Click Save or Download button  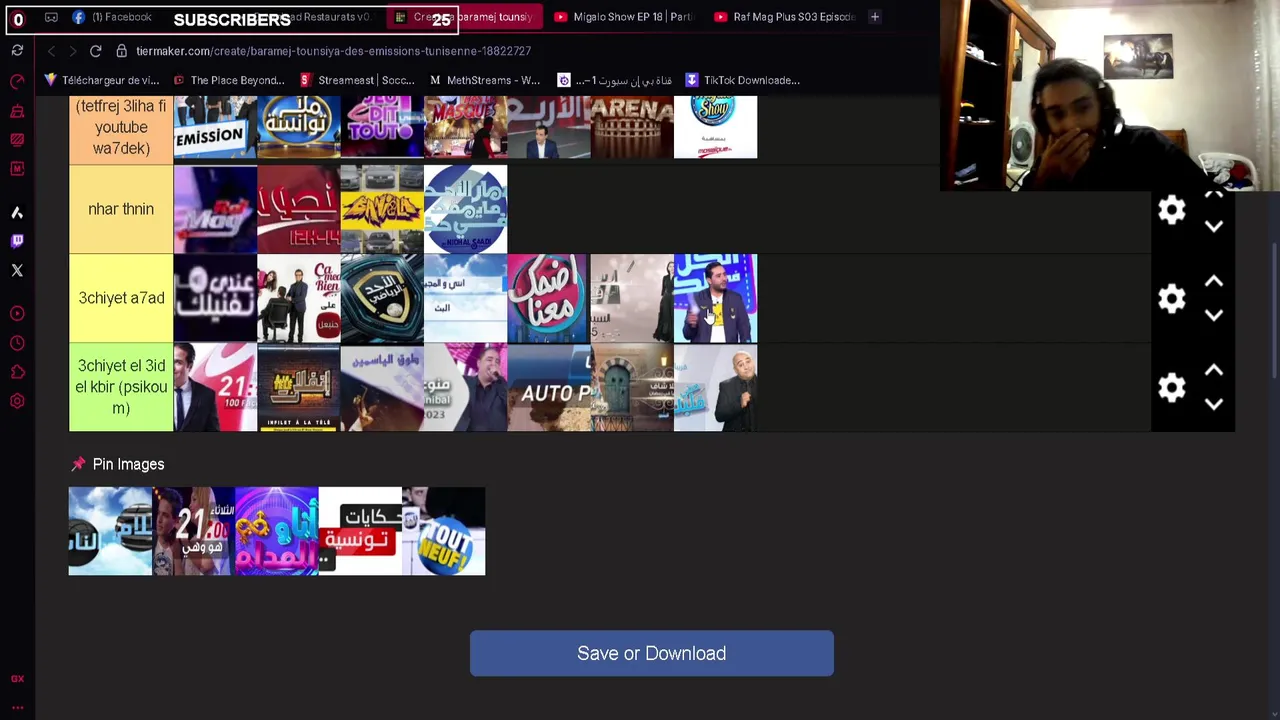651,653
